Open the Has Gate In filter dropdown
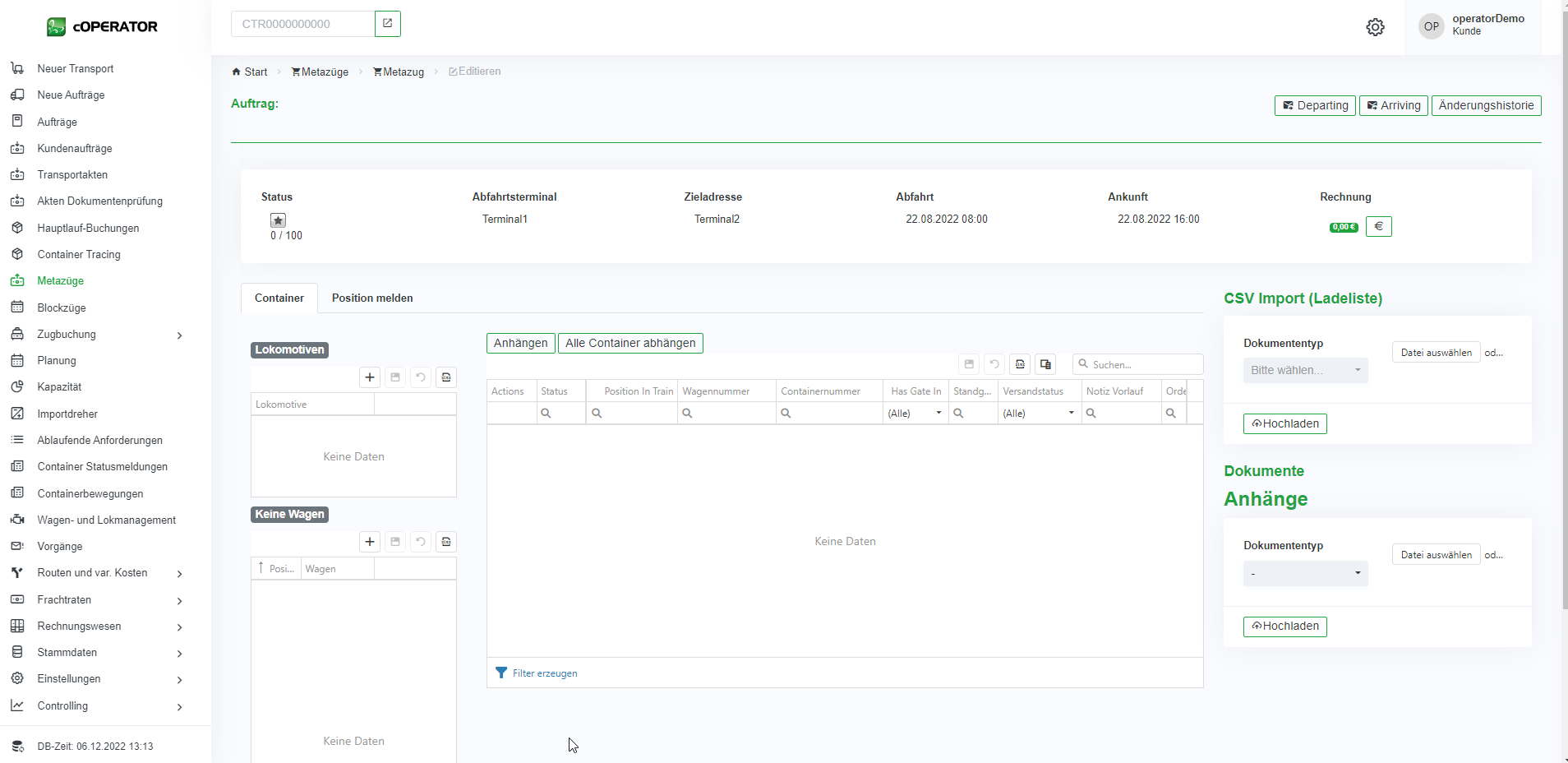This screenshot has width=1568, height=763. point(915,414)
